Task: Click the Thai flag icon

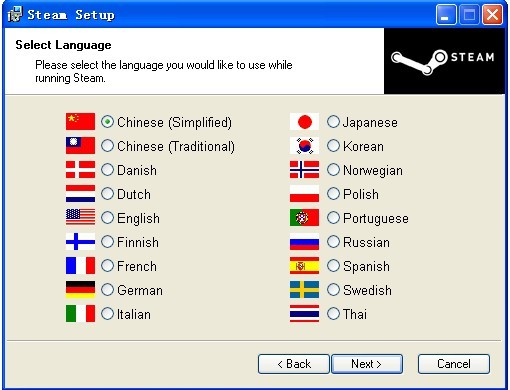Action: click(x=304, y=313)
